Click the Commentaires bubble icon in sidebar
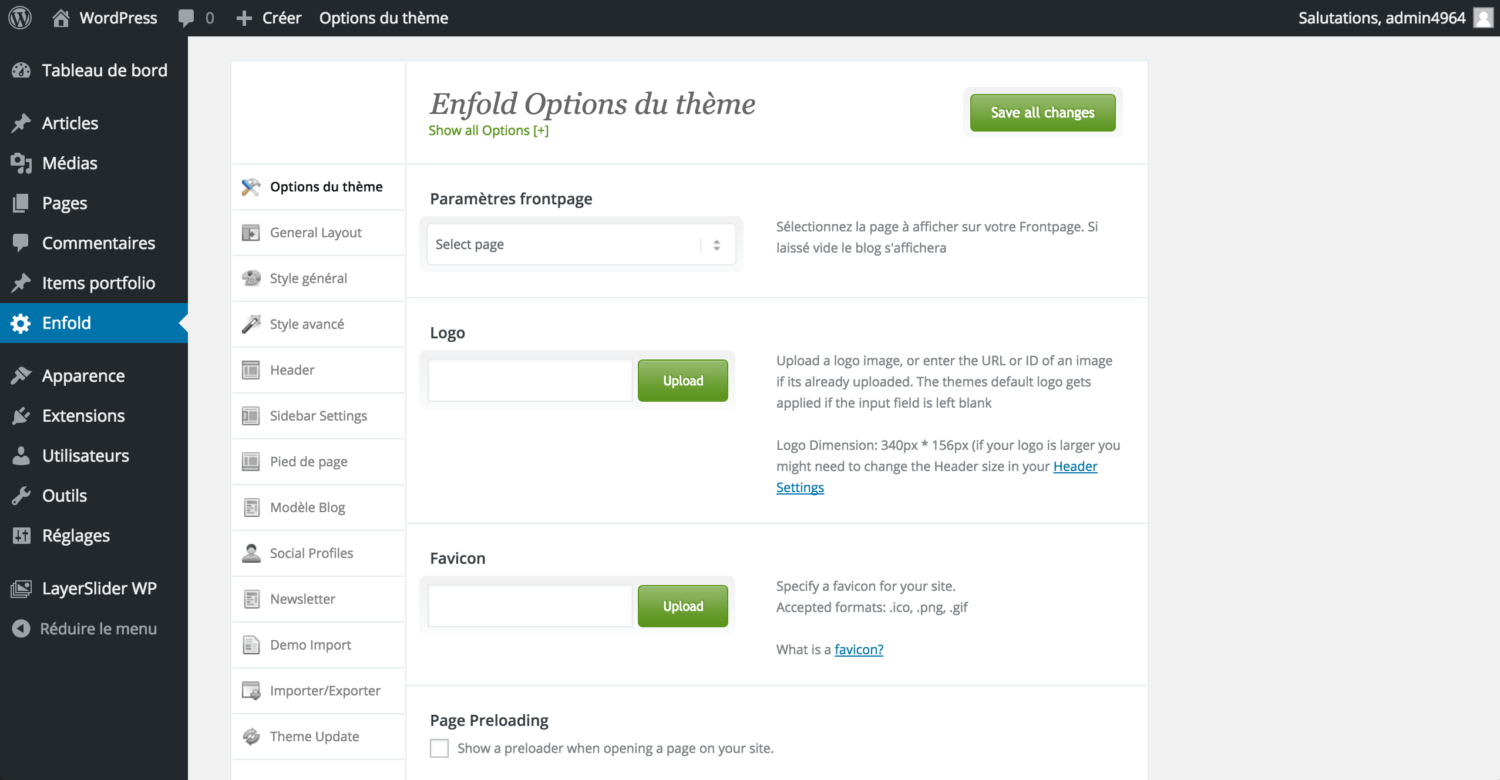 pyautogui.click(x=21, y=243)
